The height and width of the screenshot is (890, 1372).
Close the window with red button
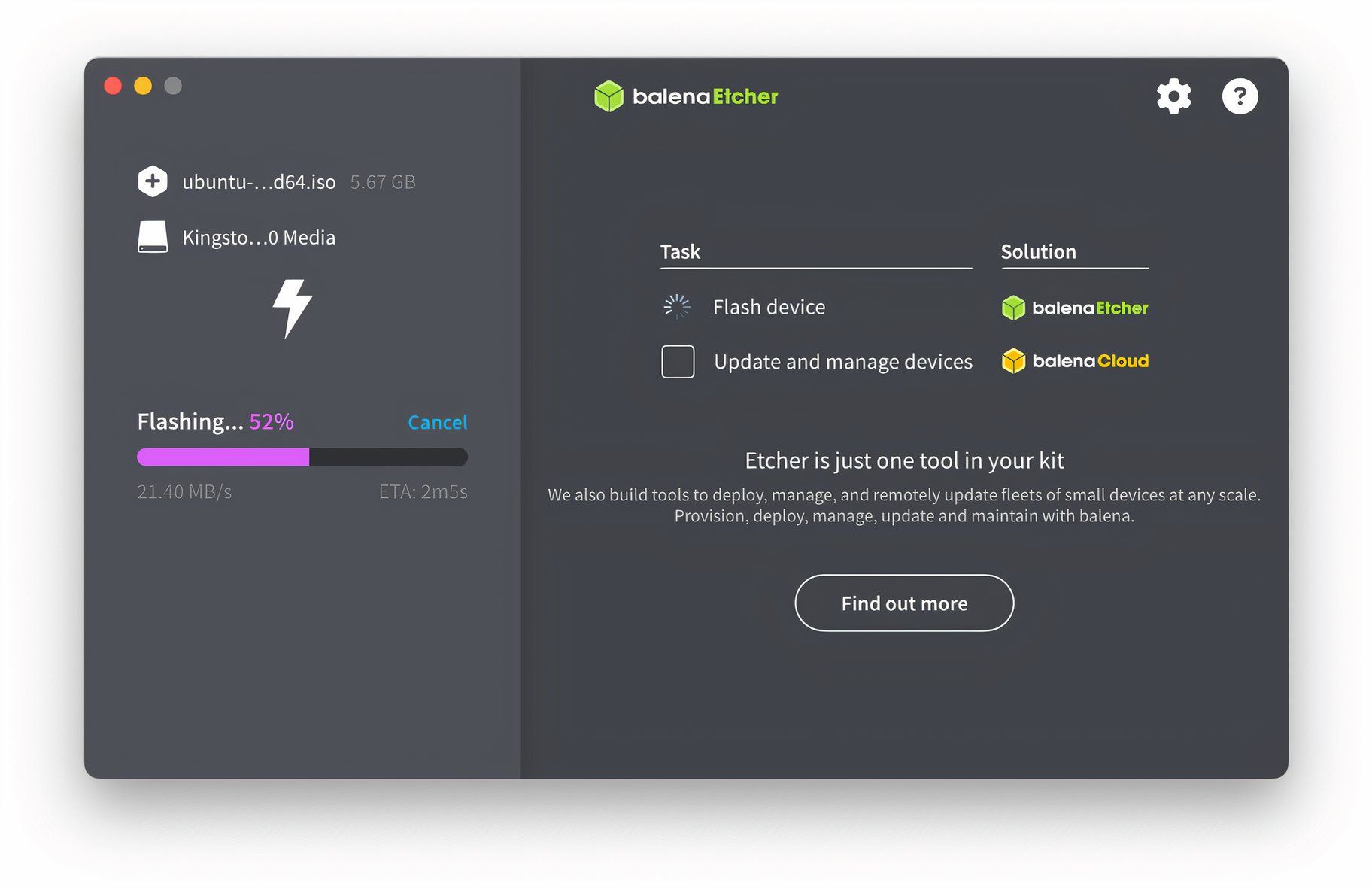pyautogui.click(x=113, y=86)
